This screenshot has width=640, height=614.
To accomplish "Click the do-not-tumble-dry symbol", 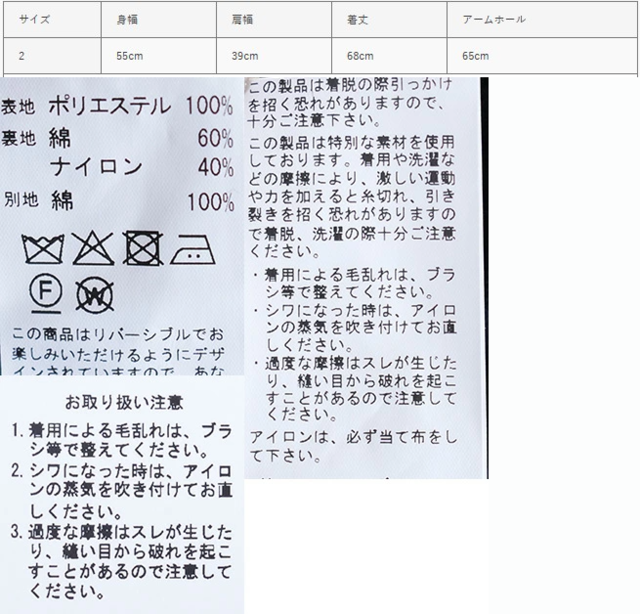I will (141, 247).
